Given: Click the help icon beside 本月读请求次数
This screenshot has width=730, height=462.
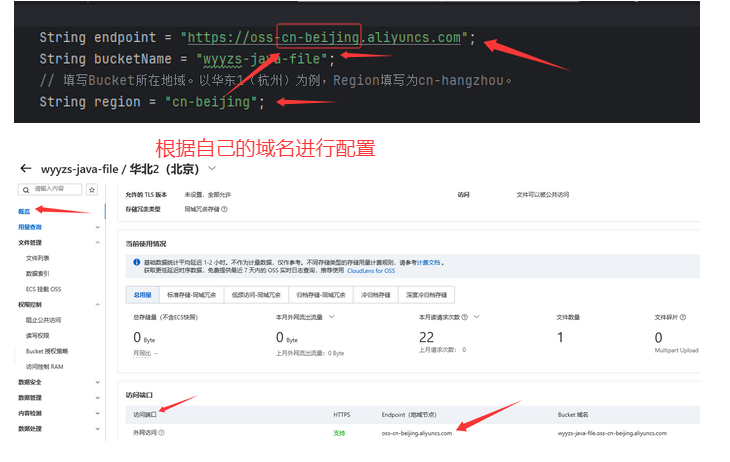Looking at the screenshot, I should click(x=464, y=317).
